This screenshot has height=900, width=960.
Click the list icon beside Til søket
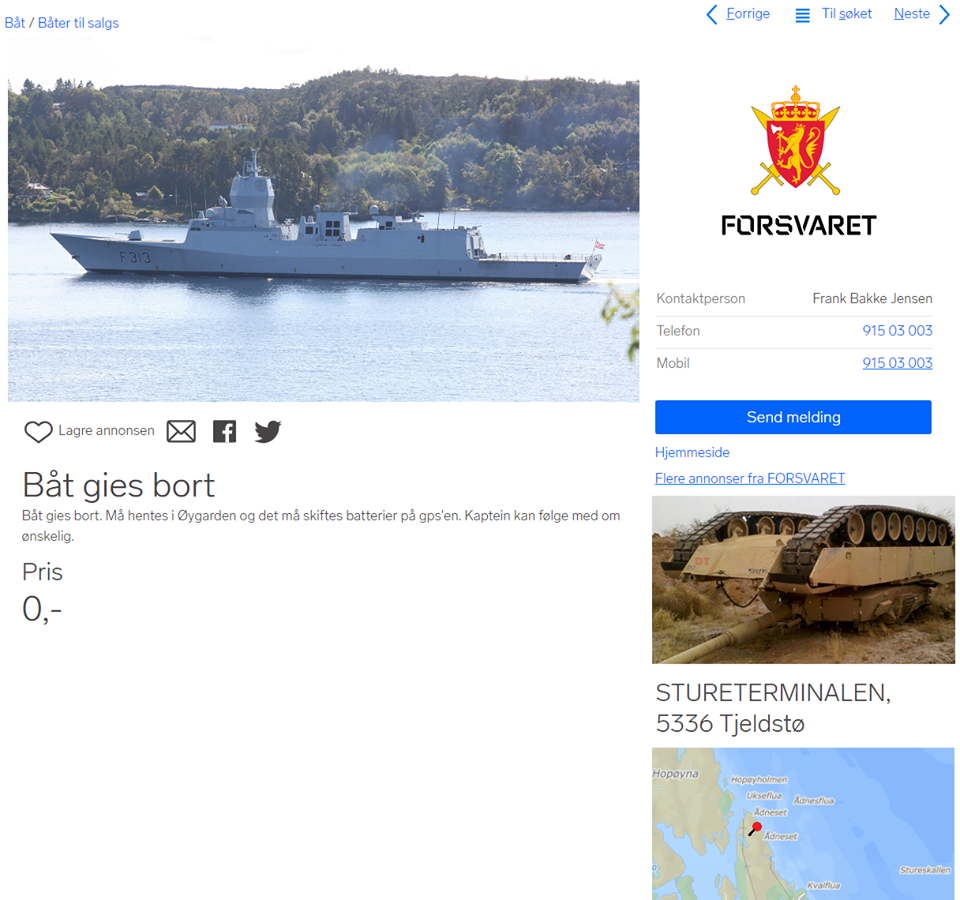802,15
